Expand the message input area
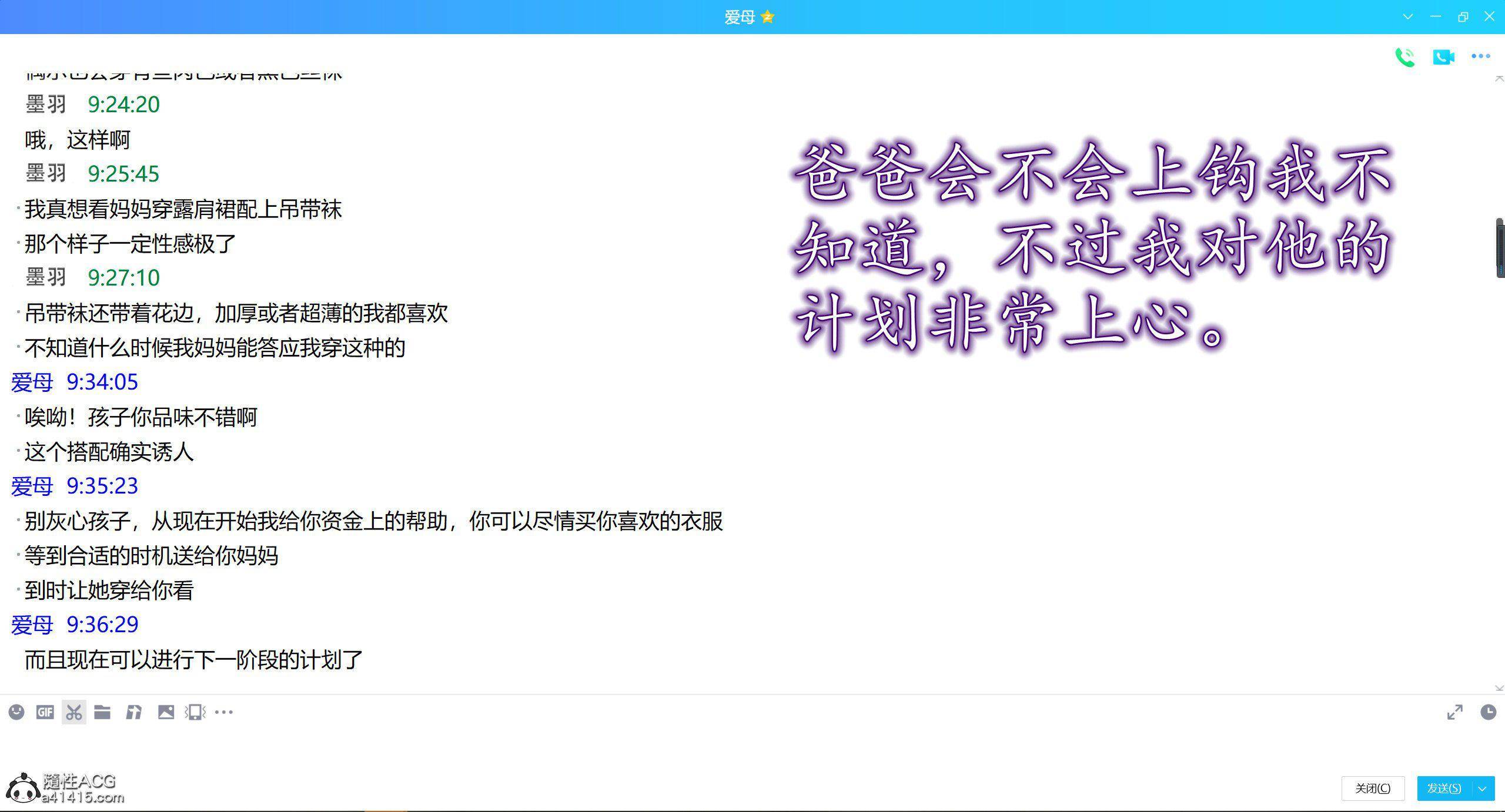The width and height of the screenshot is (1505, 812). (1454, 712)
